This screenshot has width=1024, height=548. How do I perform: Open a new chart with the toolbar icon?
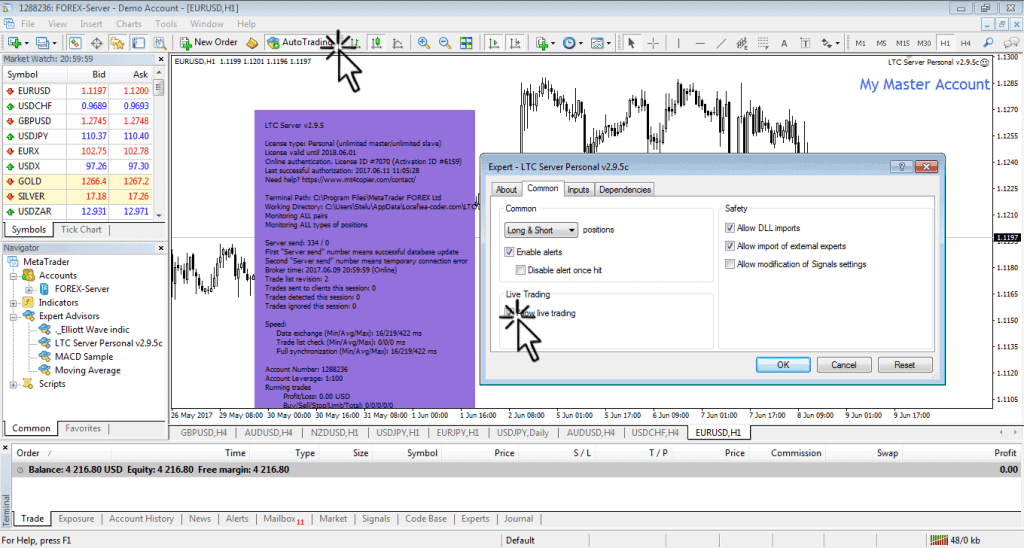point(14,43)
